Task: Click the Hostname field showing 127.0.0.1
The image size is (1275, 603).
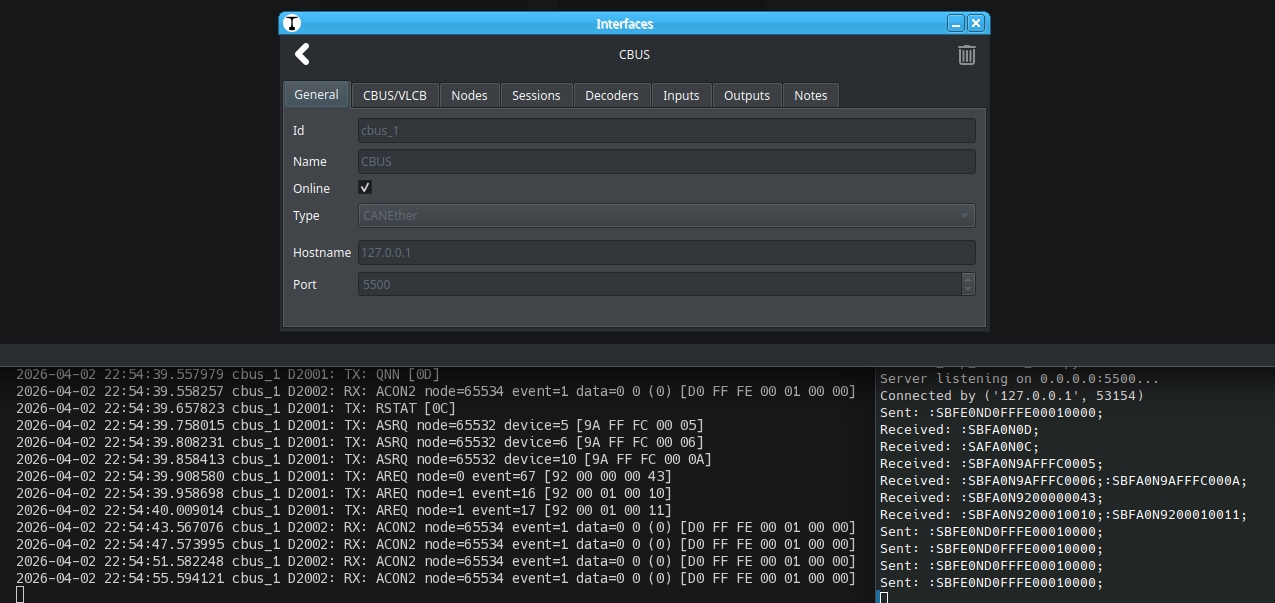Action: click(x=666, y=253)
